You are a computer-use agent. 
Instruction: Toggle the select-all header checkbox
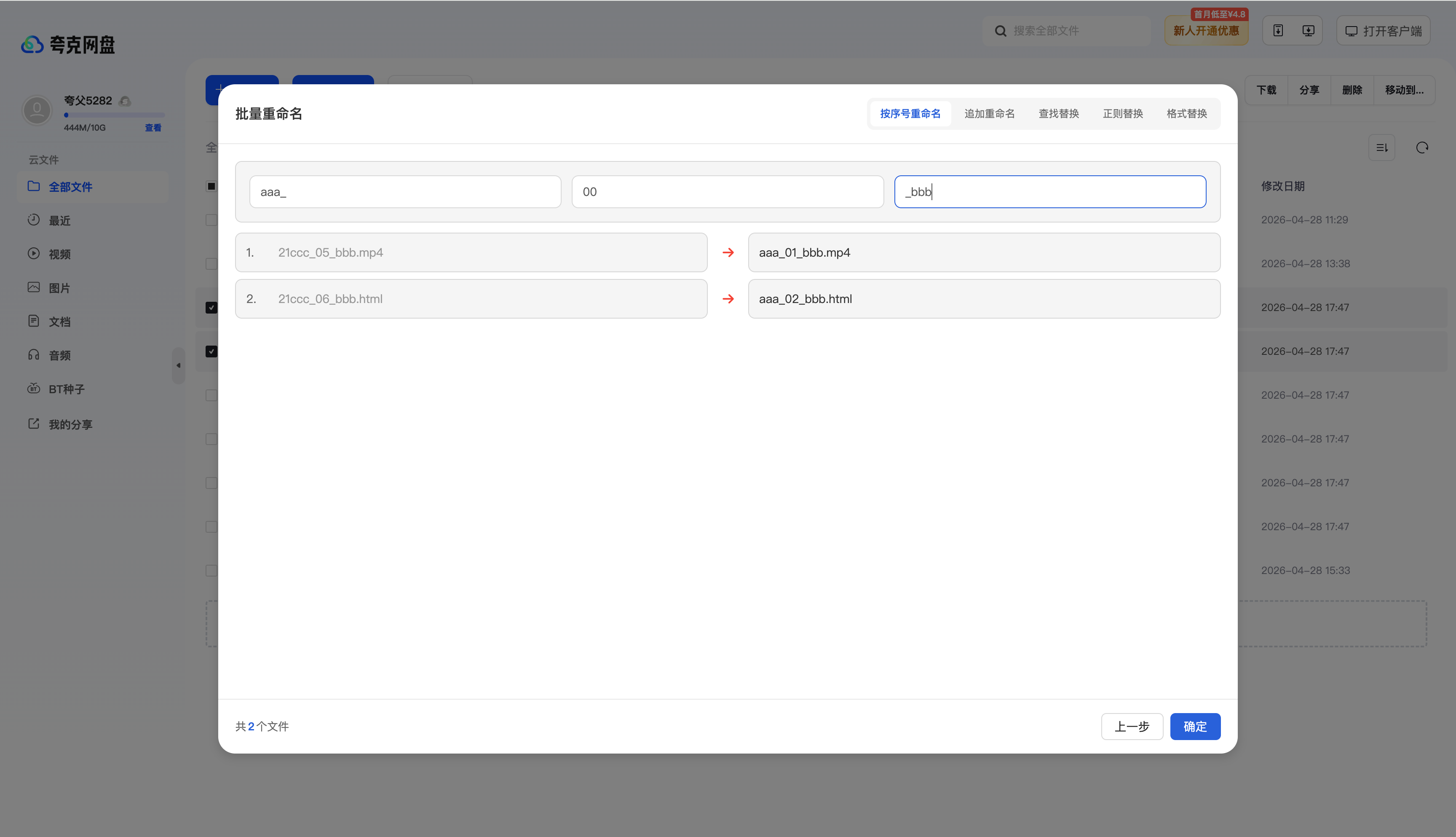pos(211,186)
